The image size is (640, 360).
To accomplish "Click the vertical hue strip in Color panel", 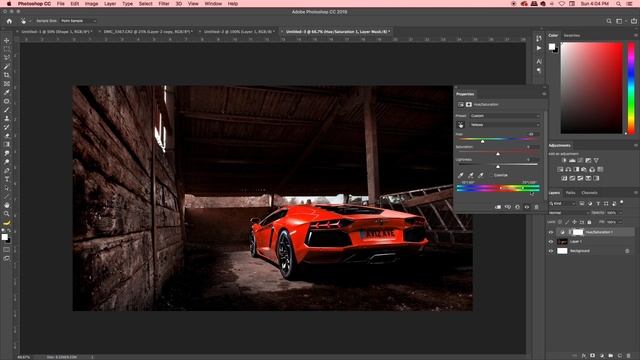I will coord(631,88).
